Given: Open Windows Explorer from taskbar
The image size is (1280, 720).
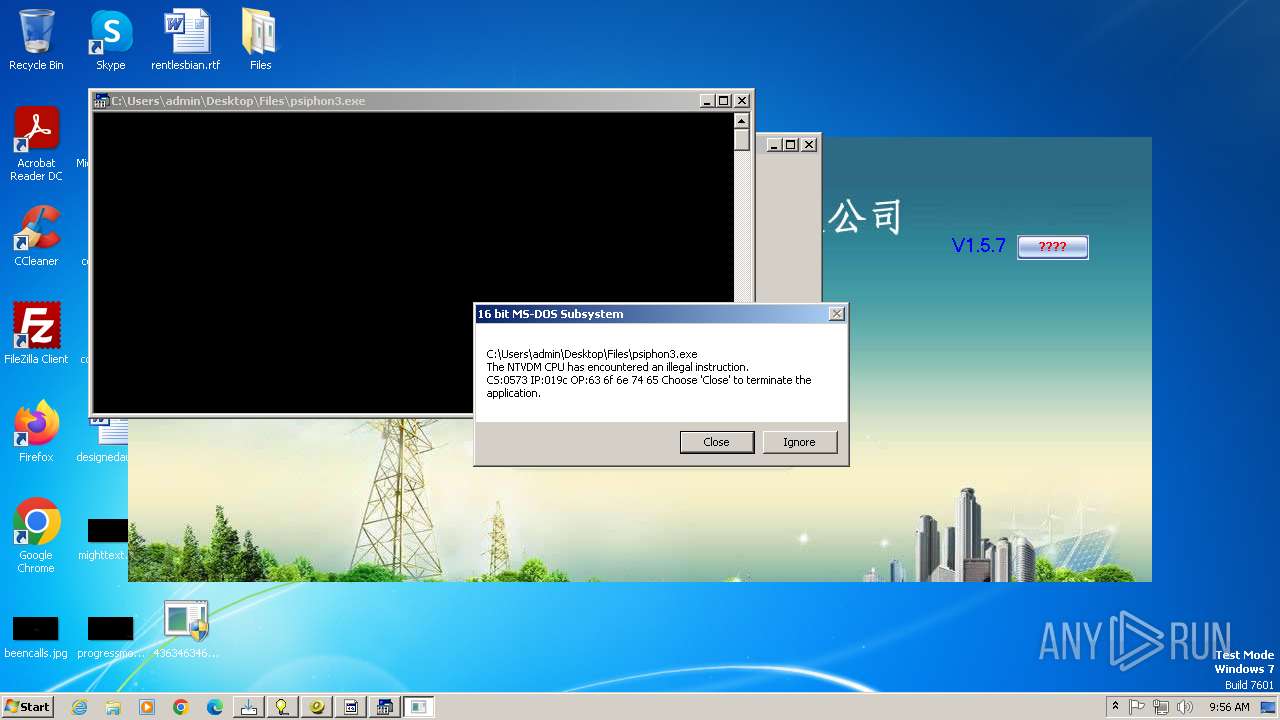Looking at the screenshot, I should (x=113, y=707).
